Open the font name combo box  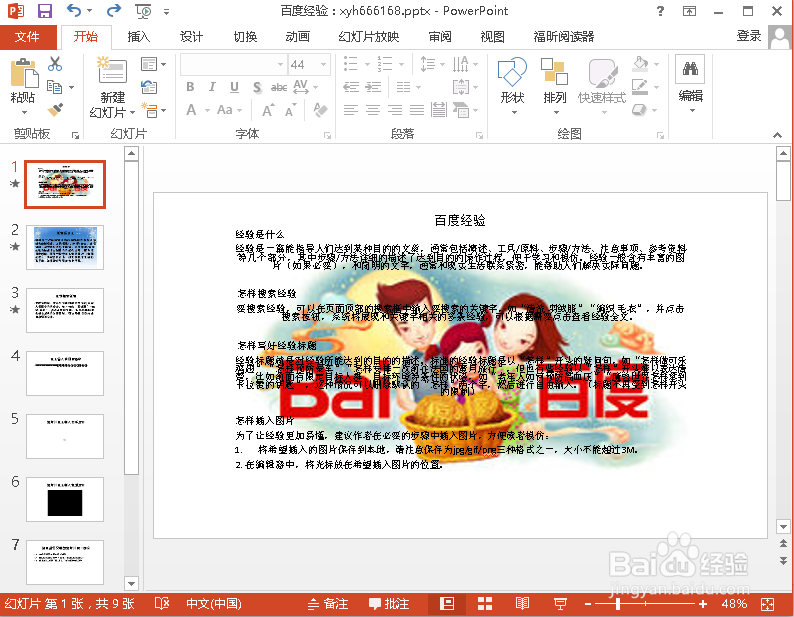233,64
